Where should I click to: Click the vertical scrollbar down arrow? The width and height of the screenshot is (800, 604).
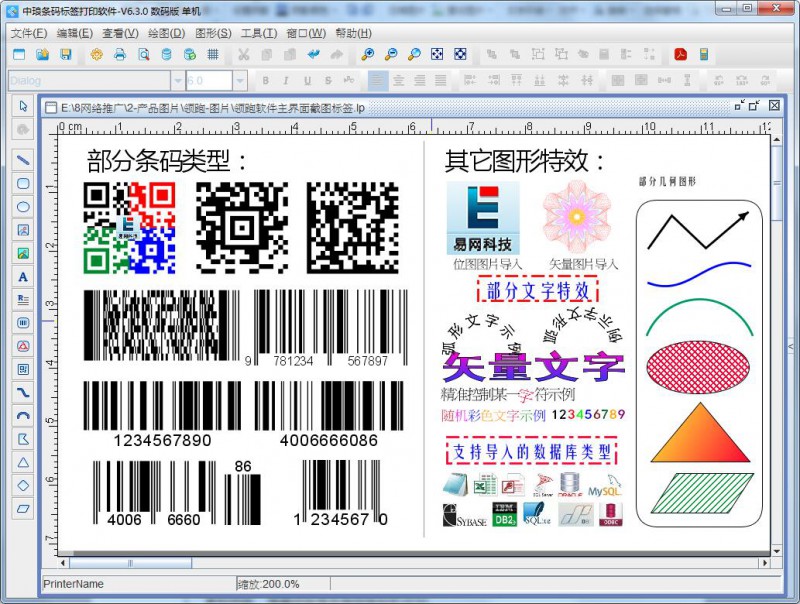pyautogui.click(x=777, y=551)
